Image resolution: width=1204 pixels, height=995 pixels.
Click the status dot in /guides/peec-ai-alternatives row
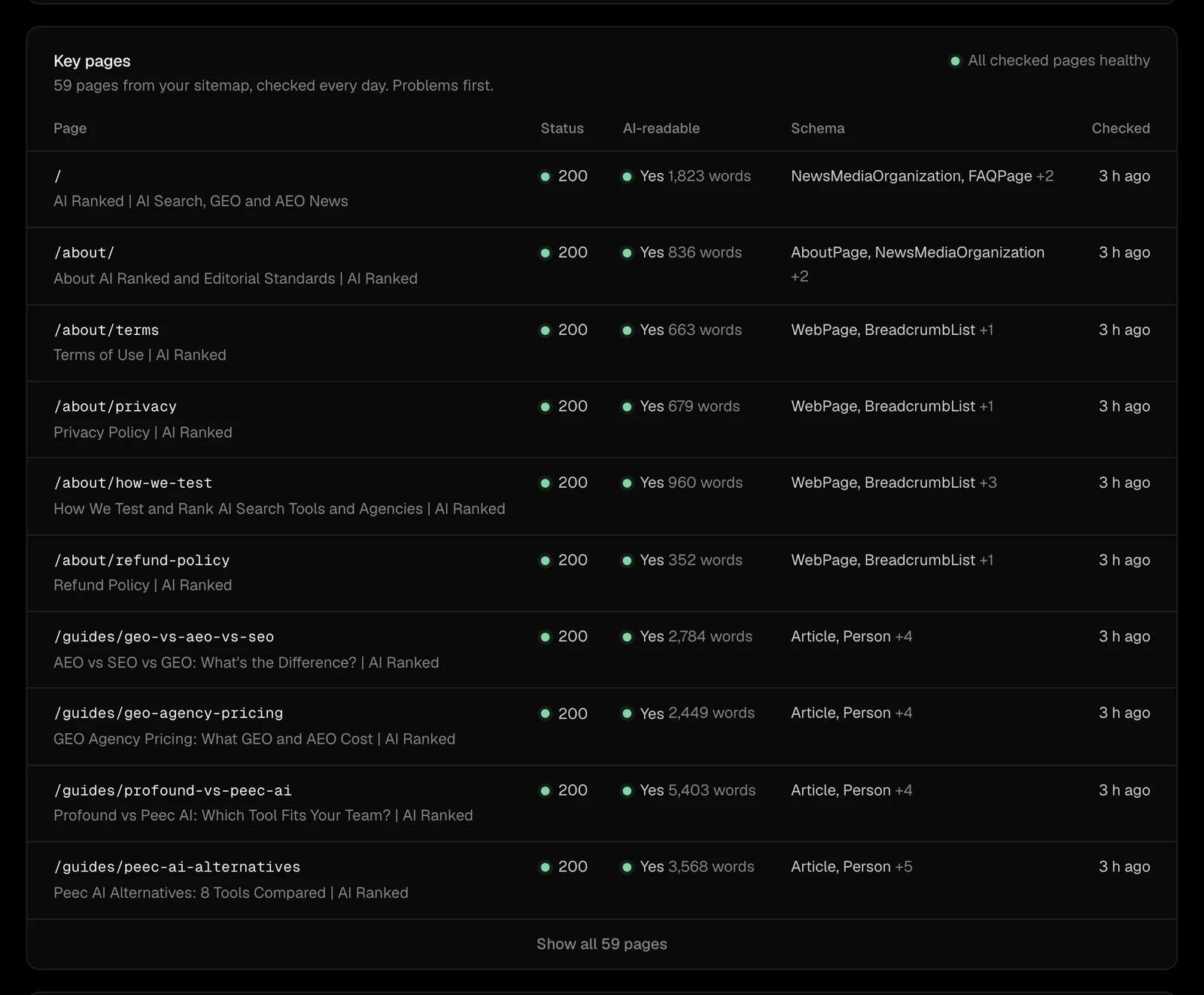546,867
